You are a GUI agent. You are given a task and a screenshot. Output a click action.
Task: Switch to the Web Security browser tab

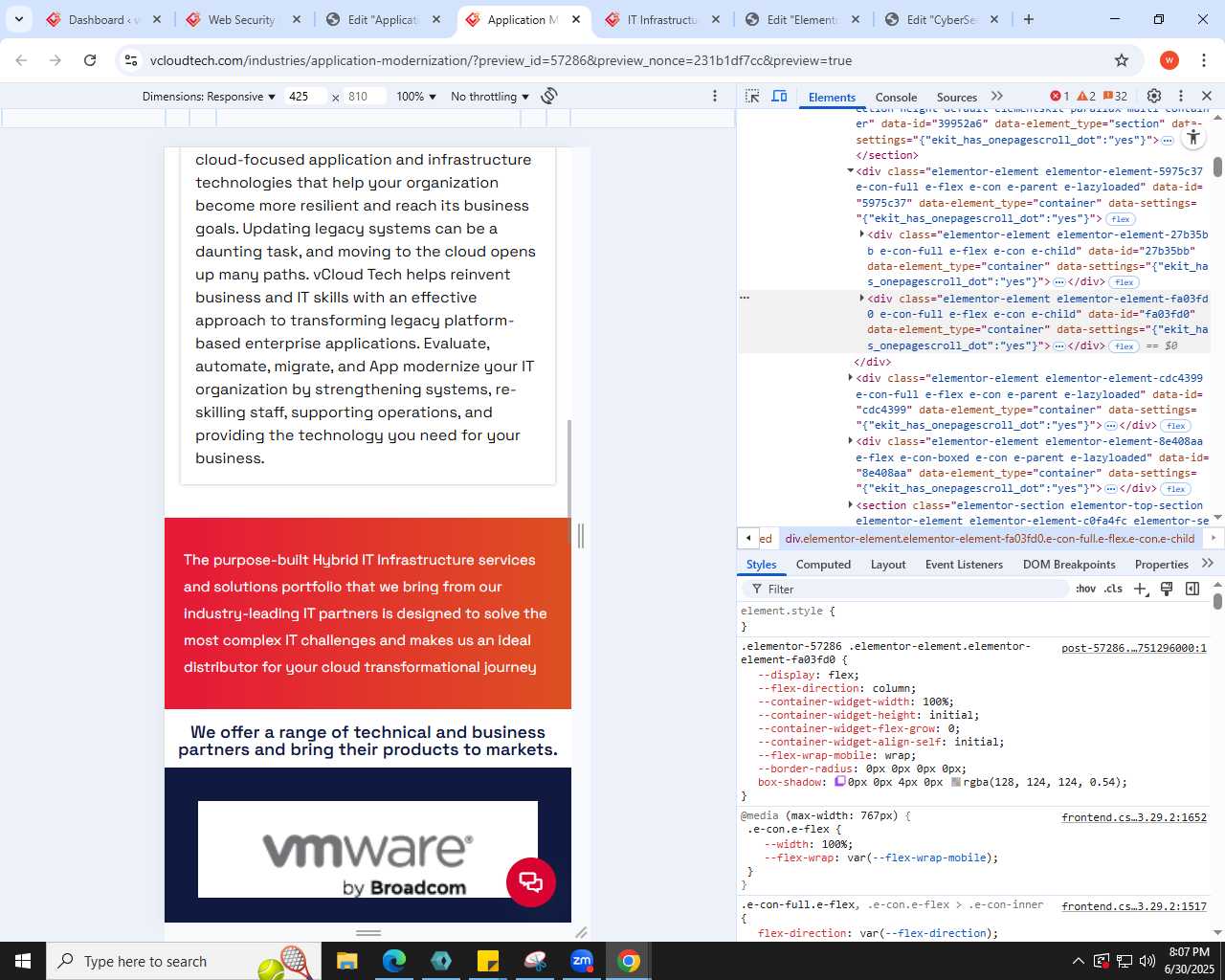click(x=243, y=19)
